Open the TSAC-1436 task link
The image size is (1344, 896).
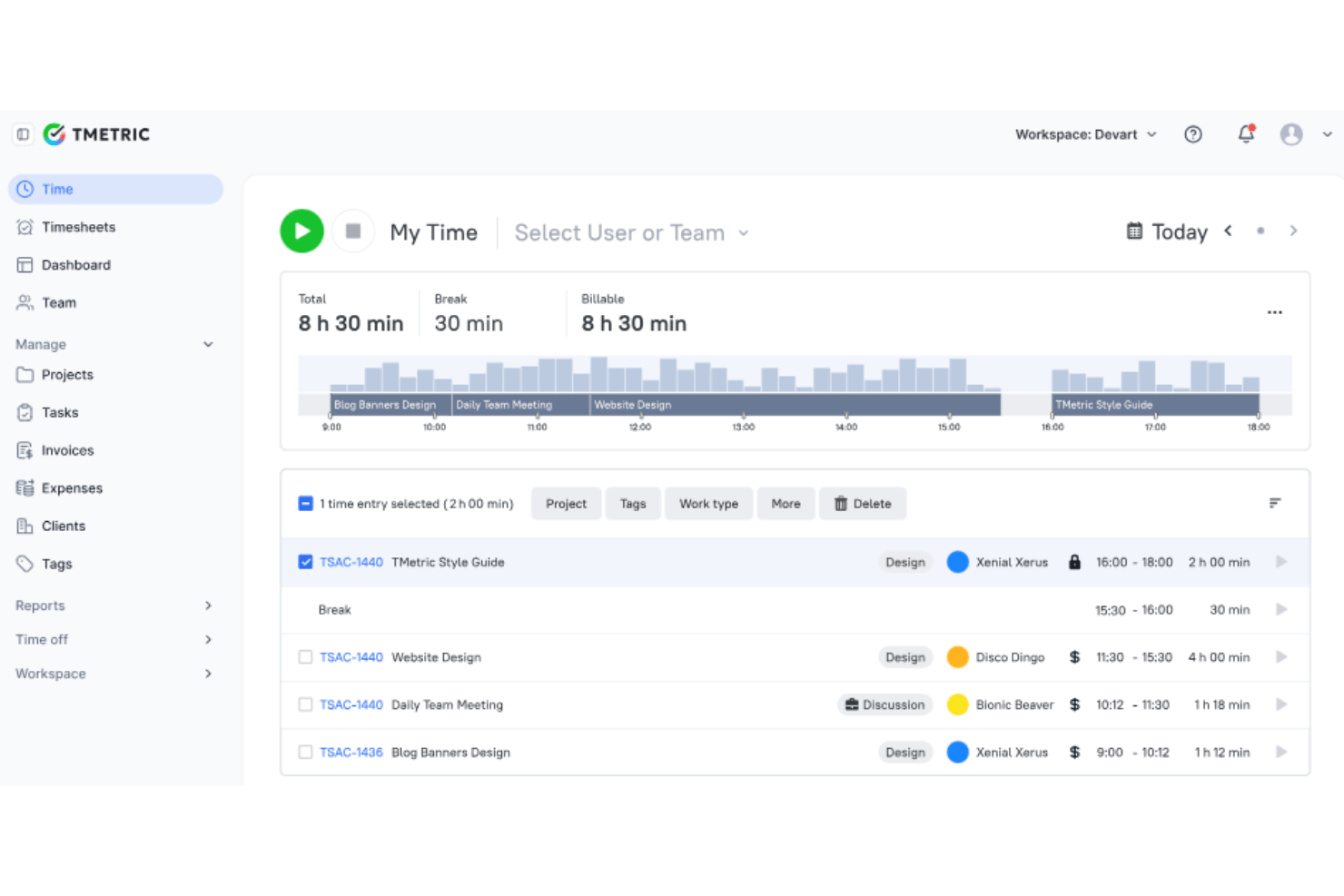tap(351, 752)
